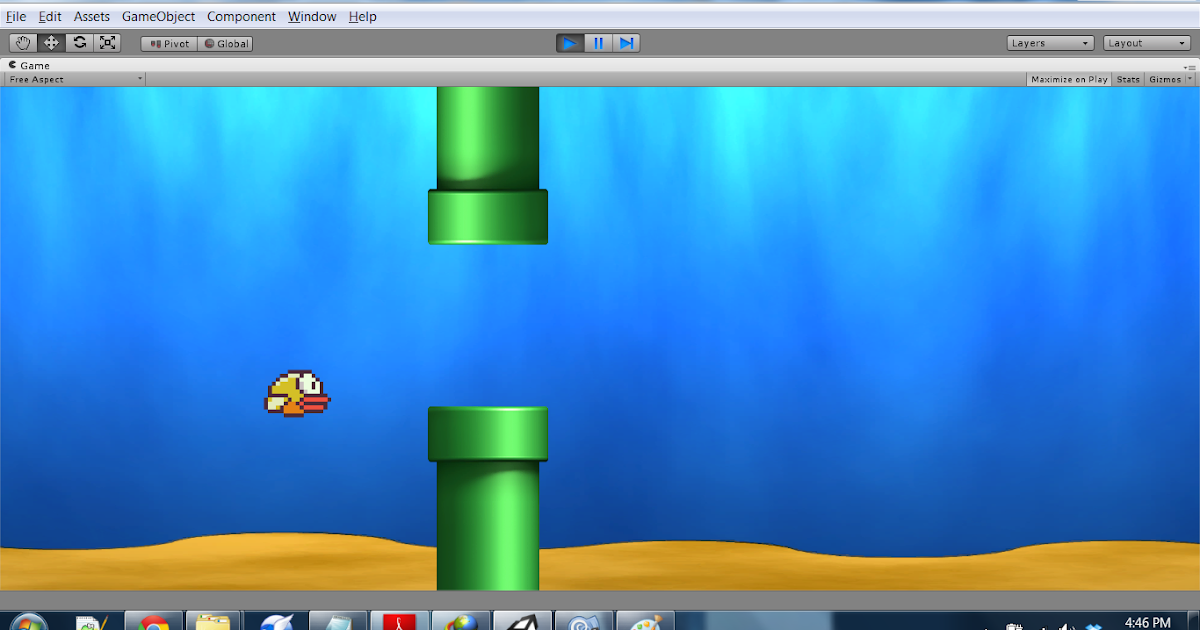Open the Windows Start button
This screenshot has width=1200, height=630.
(x=27, y=622)
